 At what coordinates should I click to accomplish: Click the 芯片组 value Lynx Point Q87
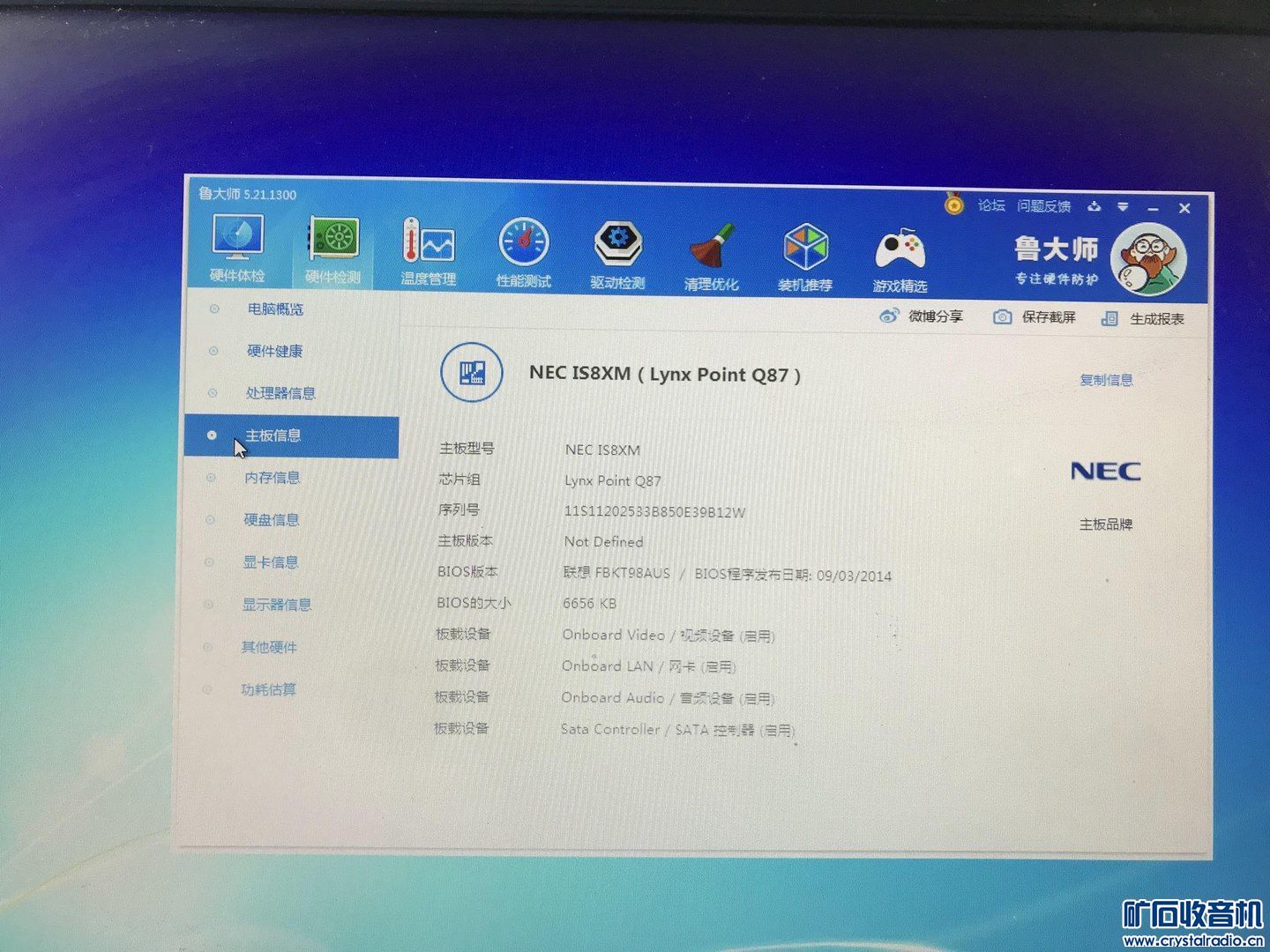coord(613,480)
